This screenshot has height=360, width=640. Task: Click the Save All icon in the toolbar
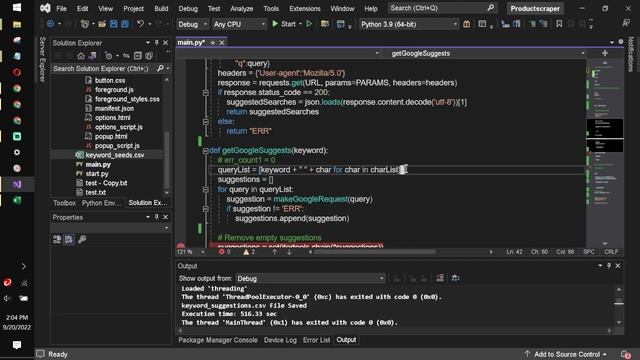point(124,24)
